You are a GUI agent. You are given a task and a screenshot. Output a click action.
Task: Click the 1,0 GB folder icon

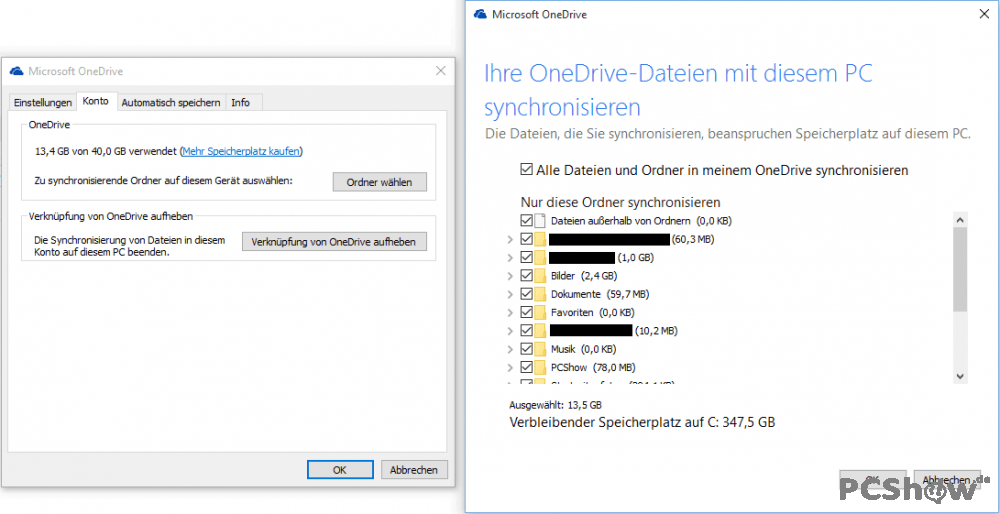click(540, 258)
